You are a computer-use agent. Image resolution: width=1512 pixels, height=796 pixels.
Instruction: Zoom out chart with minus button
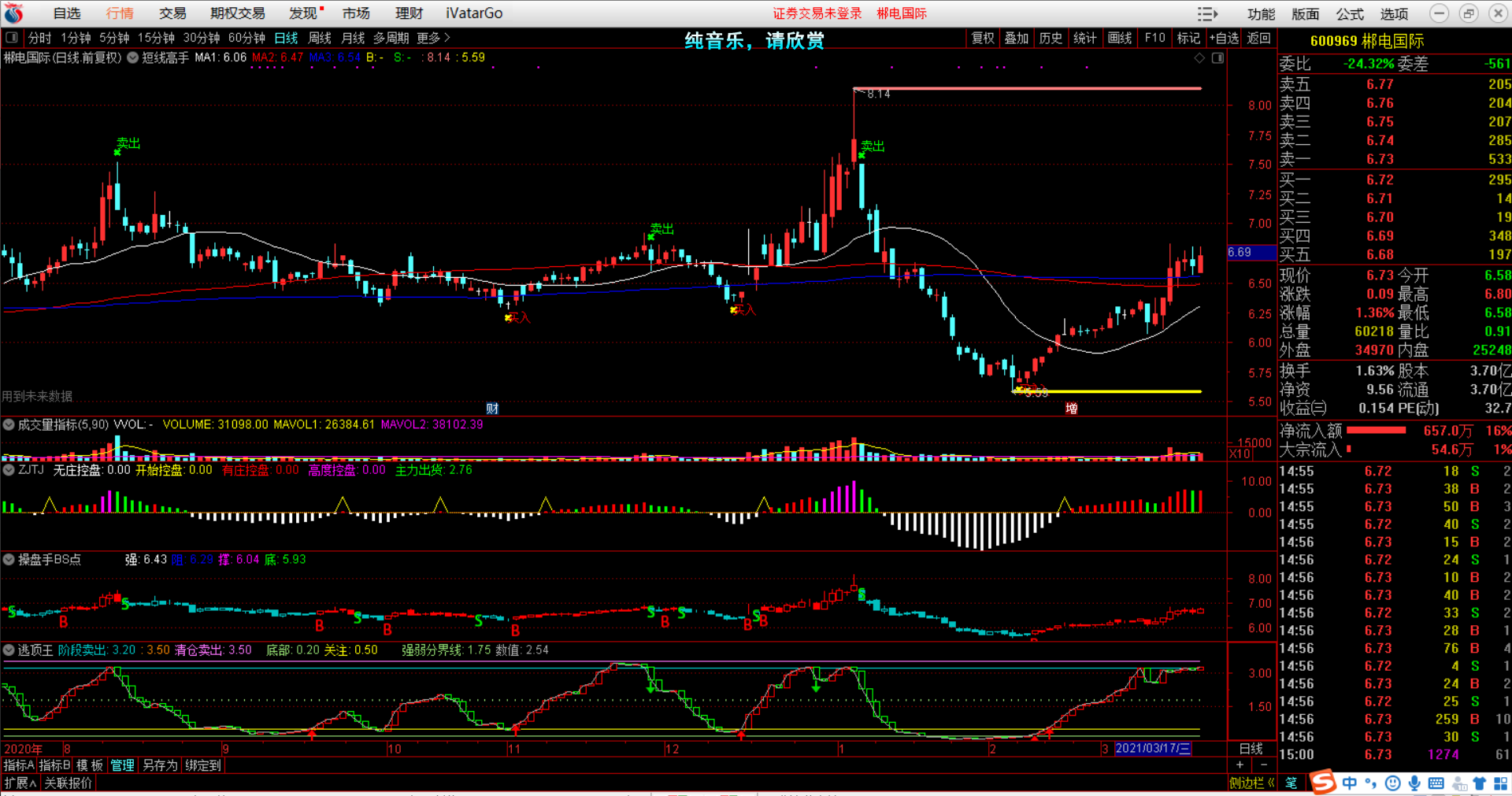(1264, 765)
